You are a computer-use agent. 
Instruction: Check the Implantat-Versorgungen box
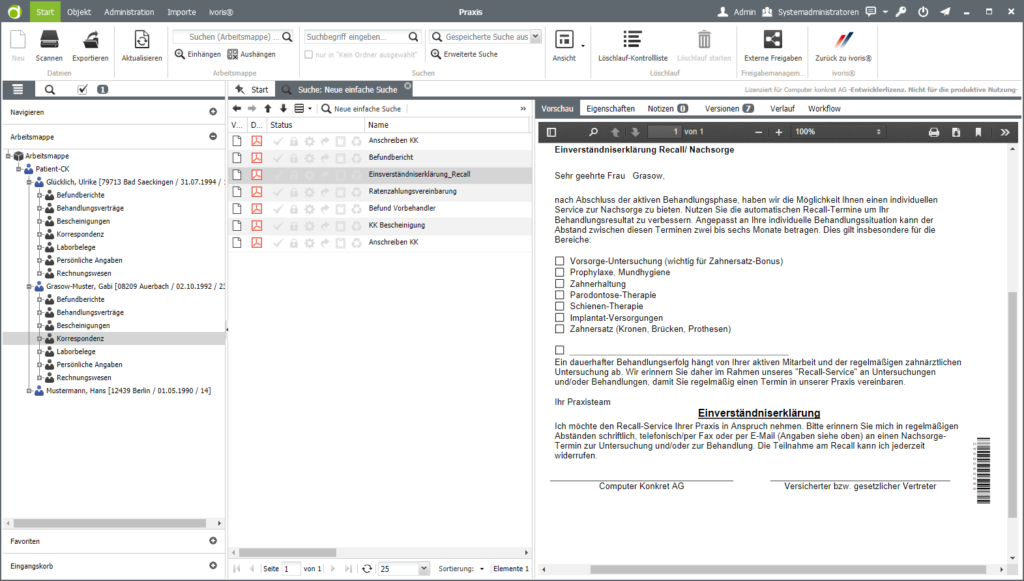[560, 318]
